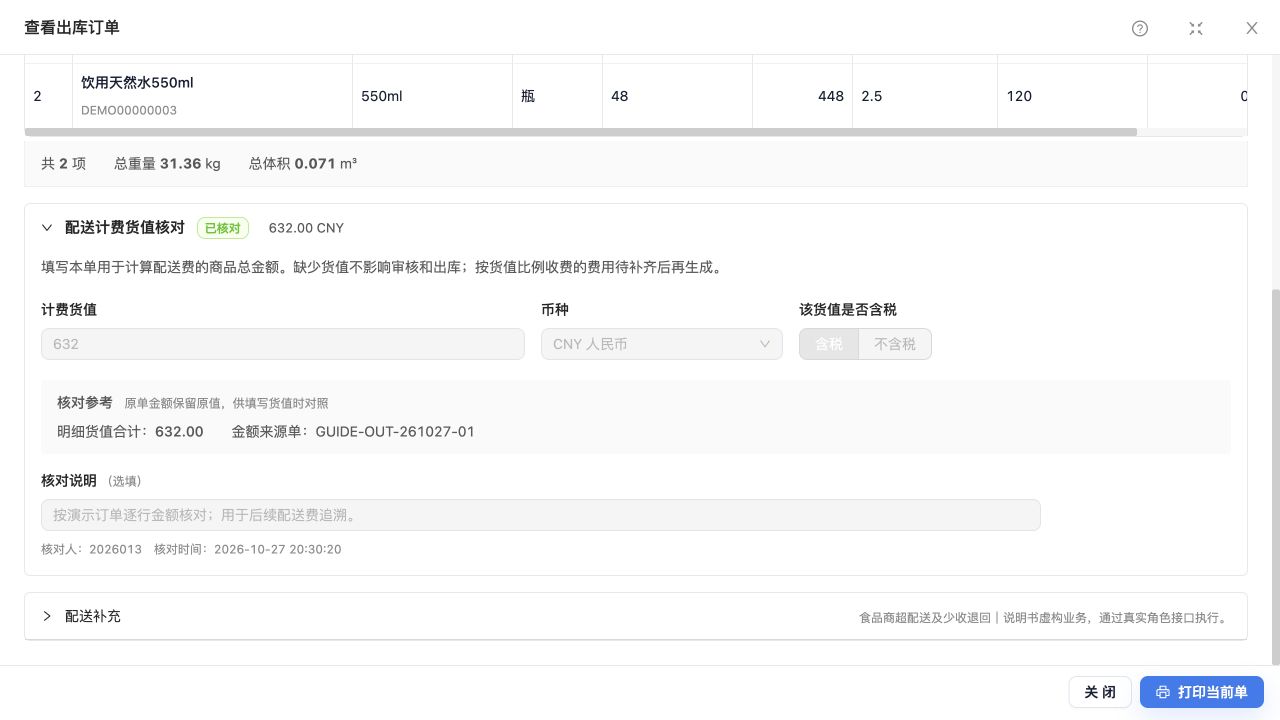Viewport: 1280px width, 720px height.
Task: Click the product name 饮用天然水550ml
Action: pyautogui.click(x=137, y=83)
